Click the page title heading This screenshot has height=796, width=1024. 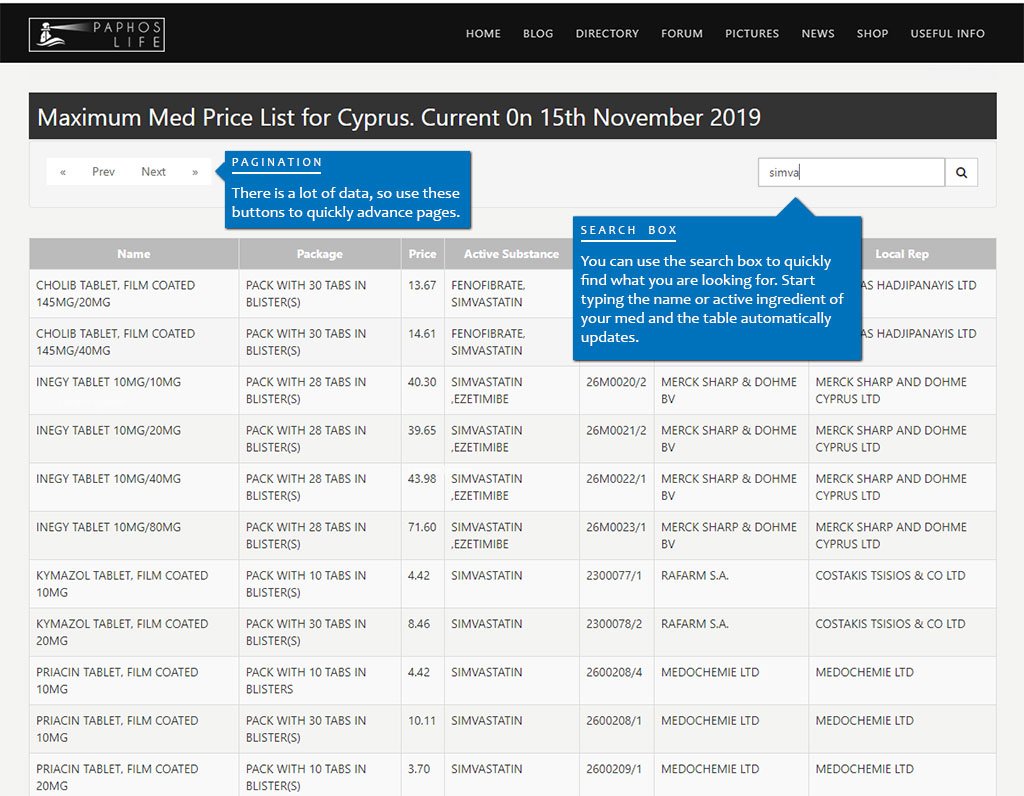click(399, 118)
